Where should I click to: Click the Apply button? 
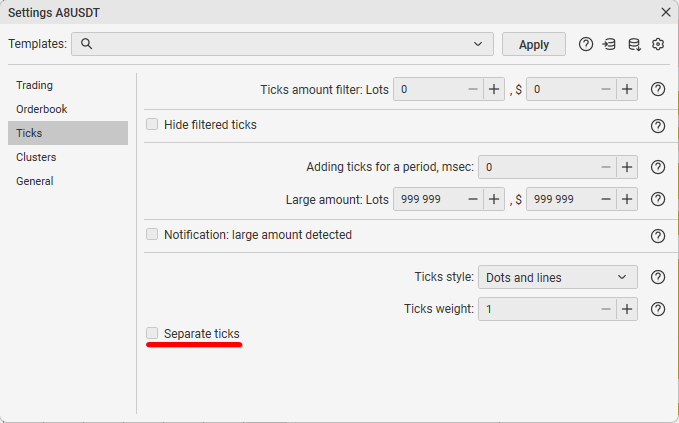tap(534, 44)
